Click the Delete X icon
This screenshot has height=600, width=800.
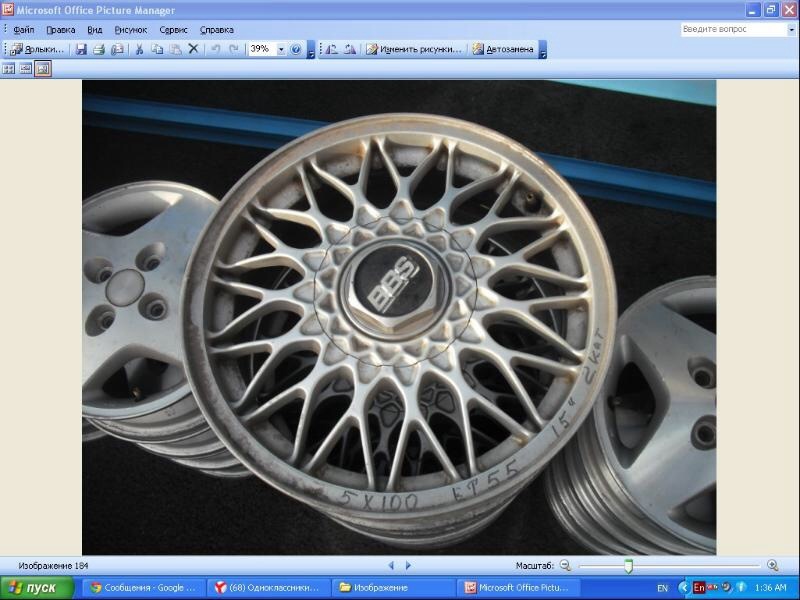click(193, 49)
